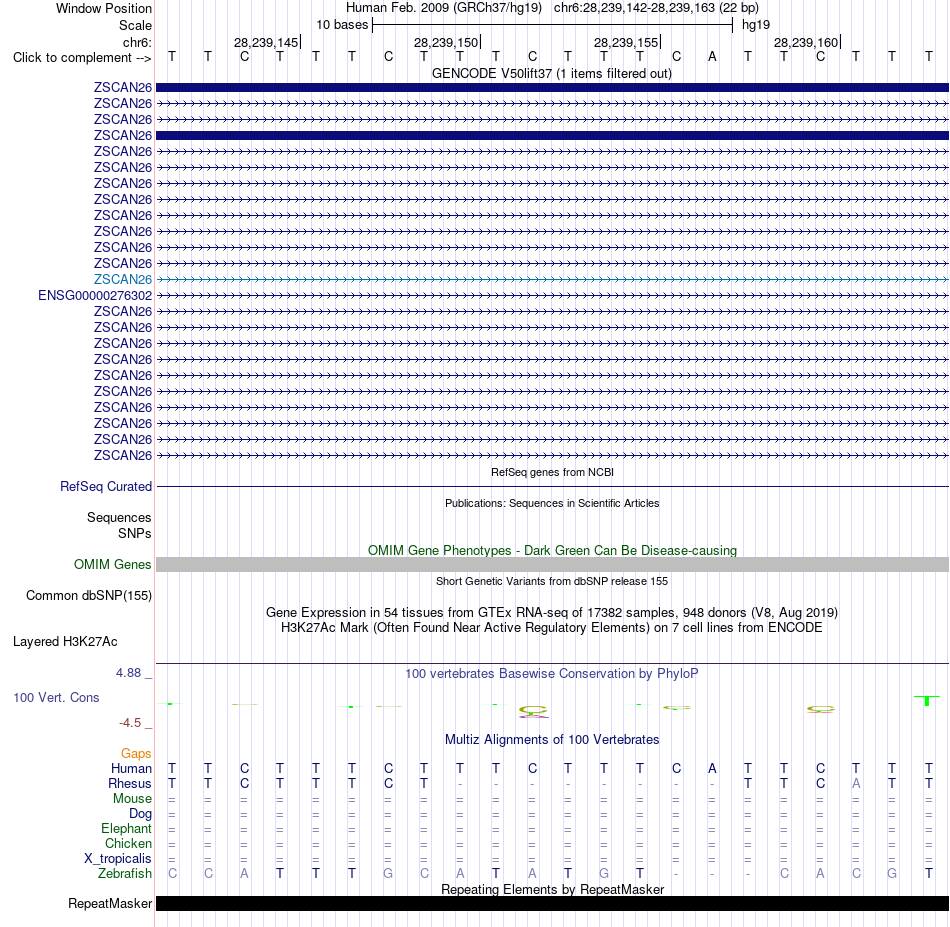Viewport: 950px width, 927px height.
Task: Click the 28,239,145 coordinate marker
Action: click(x=266, y=42)
